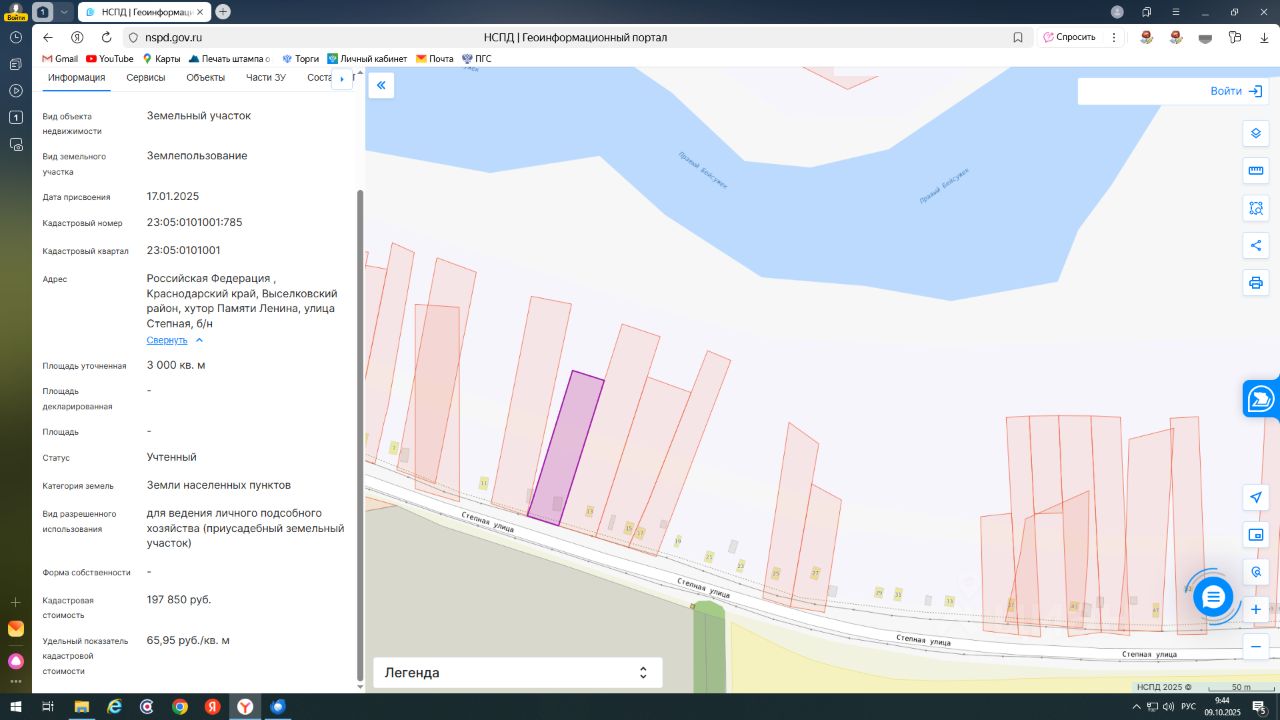Open the chat support bubble

1213,597
